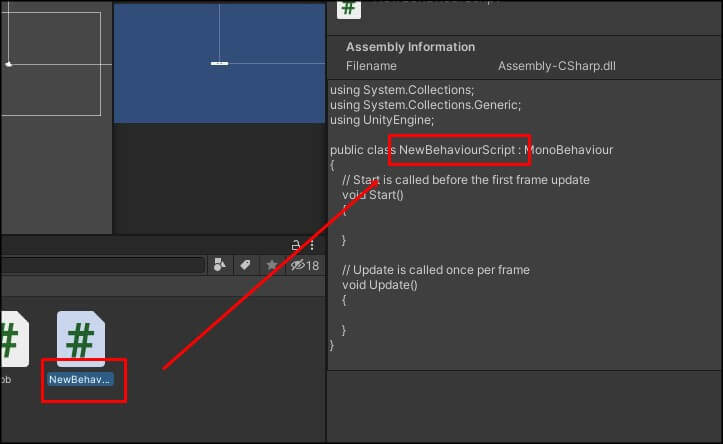Click the white handle marker in the blue view
The image size is (723, 444).
click(219, 63)
